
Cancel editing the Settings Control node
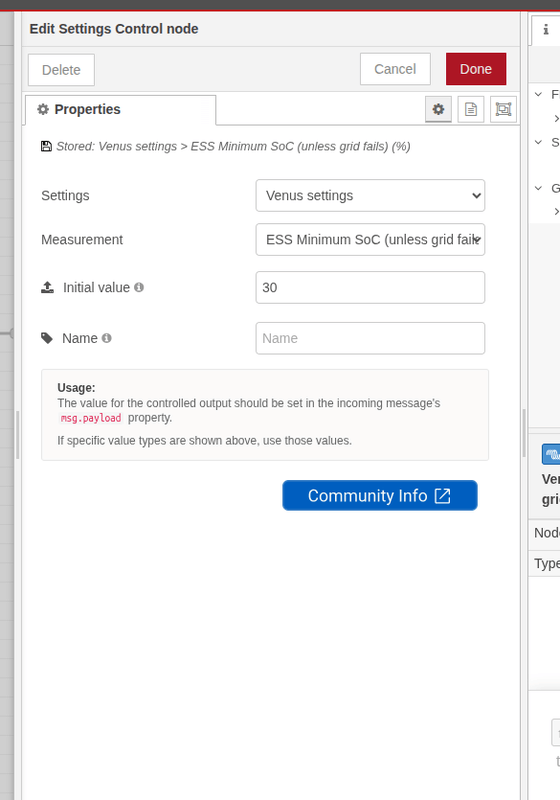click(x=395, y=69)
